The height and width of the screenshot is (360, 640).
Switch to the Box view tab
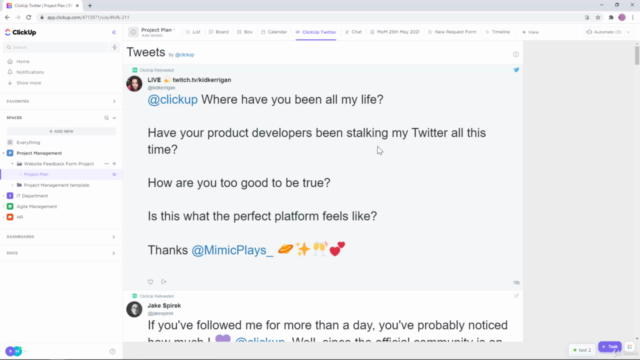245,32
